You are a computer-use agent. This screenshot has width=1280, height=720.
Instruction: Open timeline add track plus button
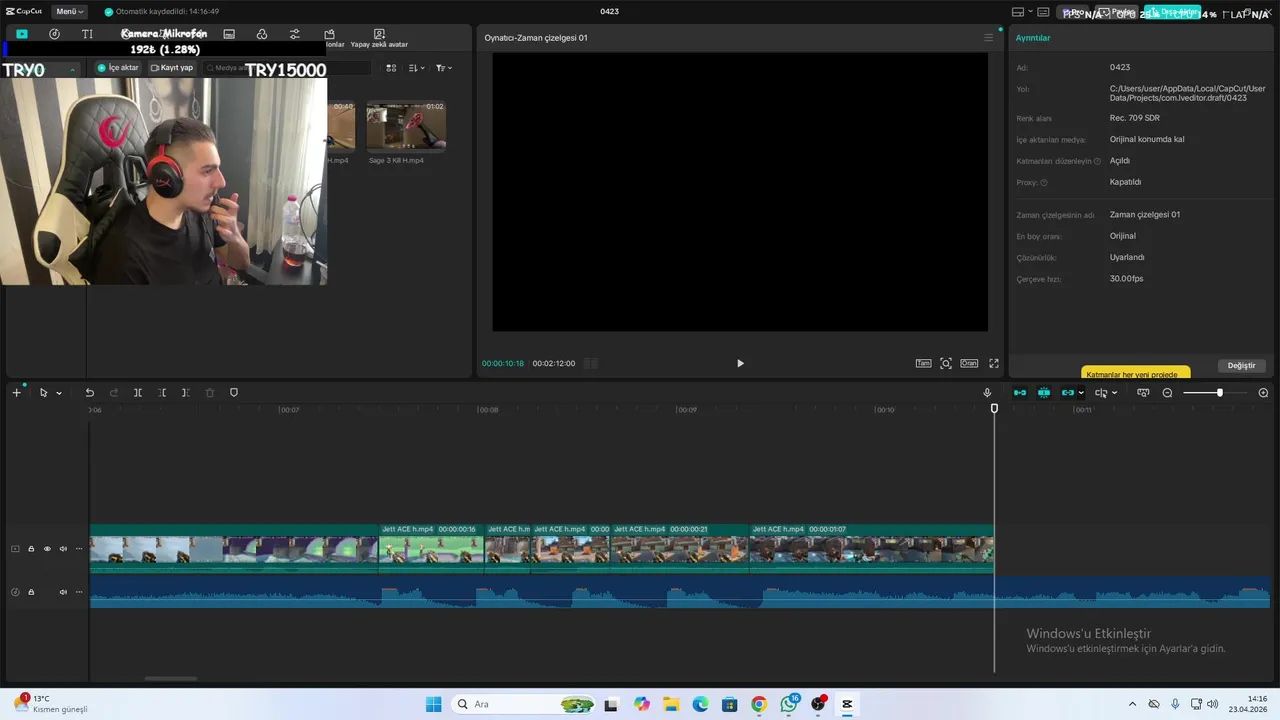[16, 393]
